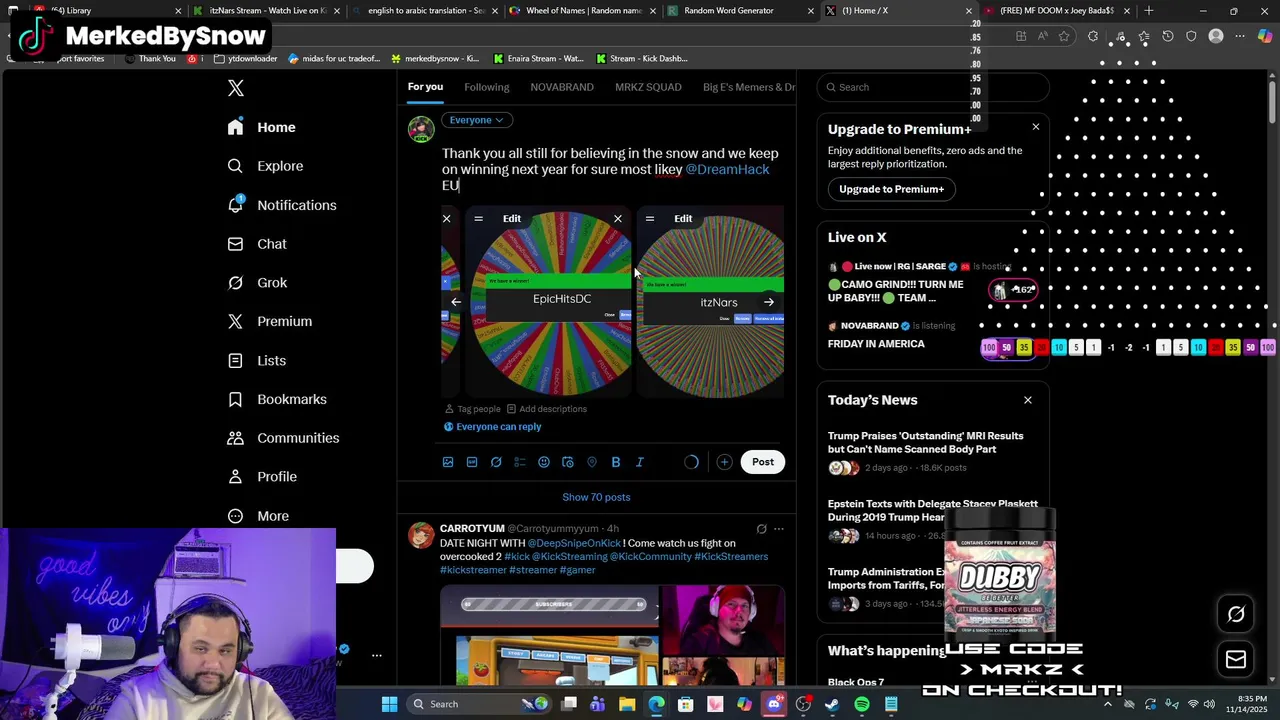Switch to the Wheel of Names browser tab

click(x=581, y=11)
